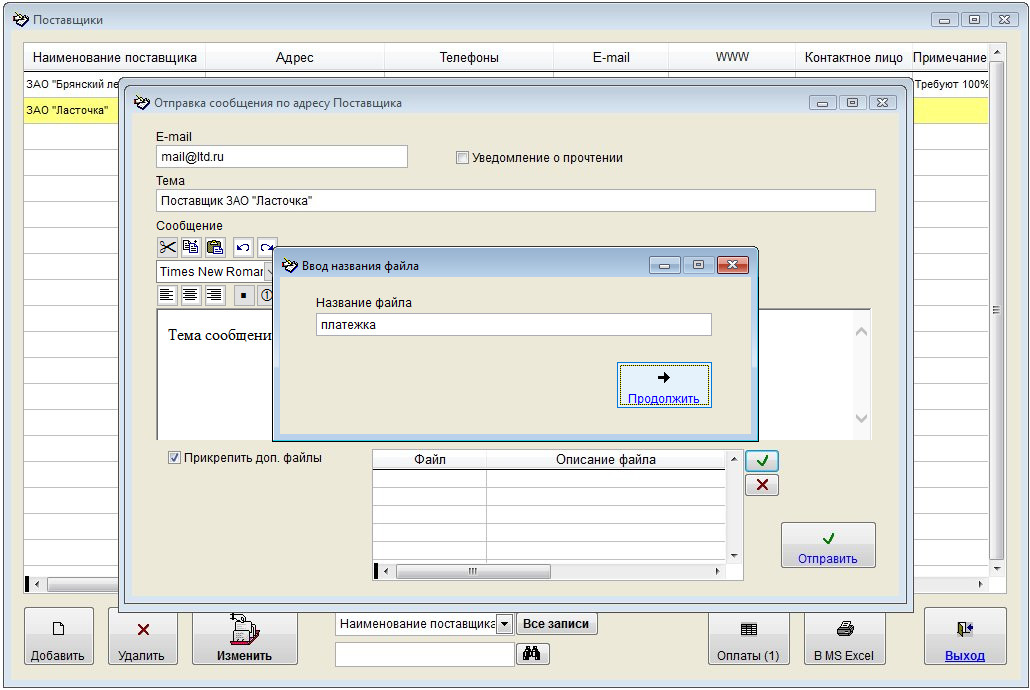The width and height of the screenshot is (1030, 690).
Task: Enable the Уведомление о прочтении checkbox
Action: point(462,158)
